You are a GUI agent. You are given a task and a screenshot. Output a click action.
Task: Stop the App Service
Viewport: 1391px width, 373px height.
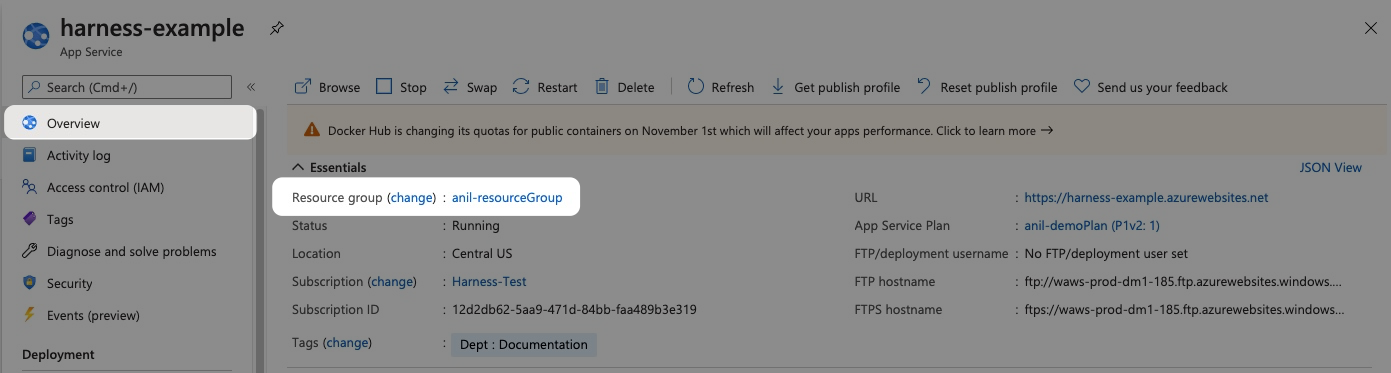pos(401,87)
